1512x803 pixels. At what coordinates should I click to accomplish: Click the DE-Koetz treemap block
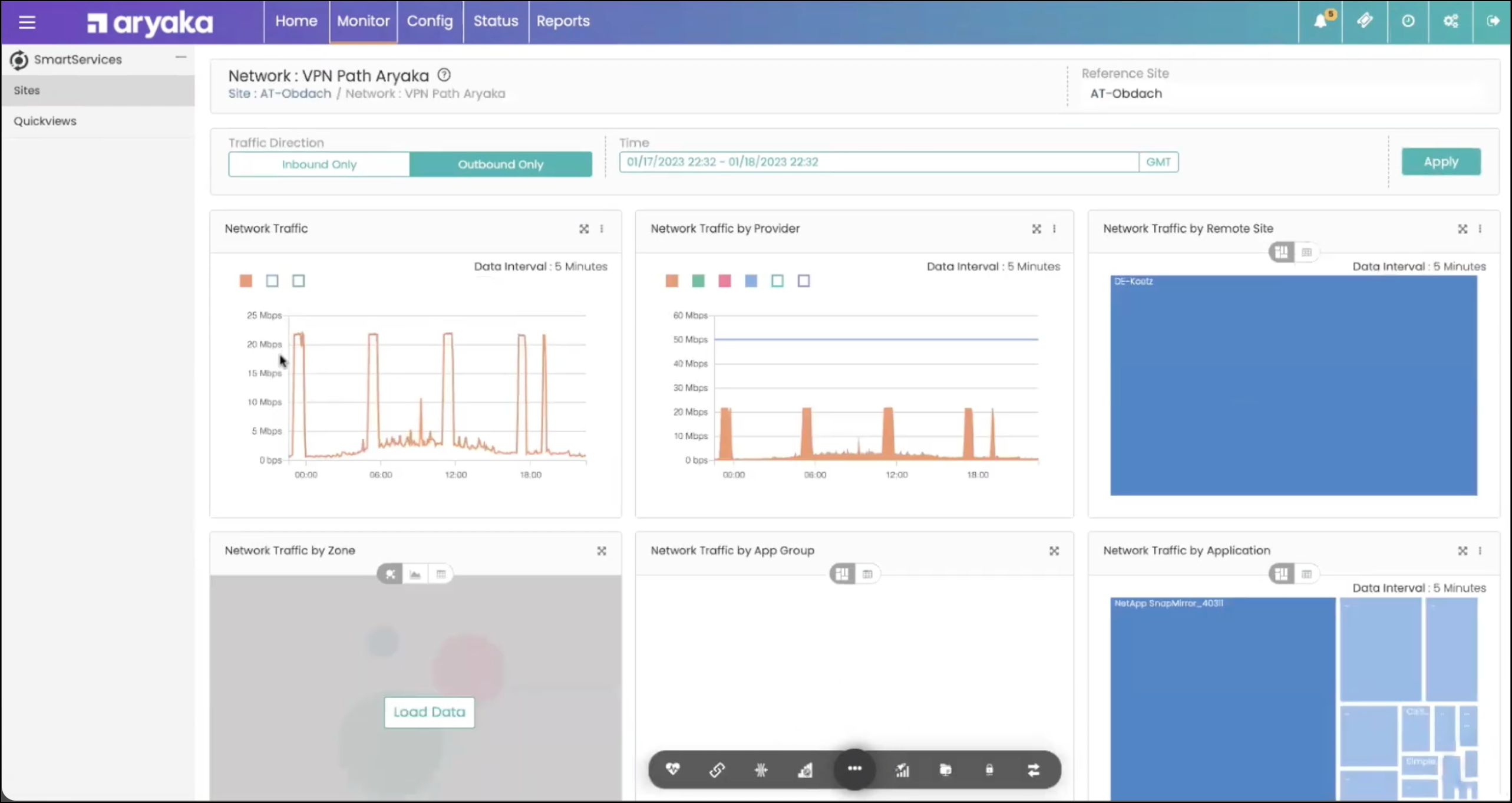coord(1293,386)
